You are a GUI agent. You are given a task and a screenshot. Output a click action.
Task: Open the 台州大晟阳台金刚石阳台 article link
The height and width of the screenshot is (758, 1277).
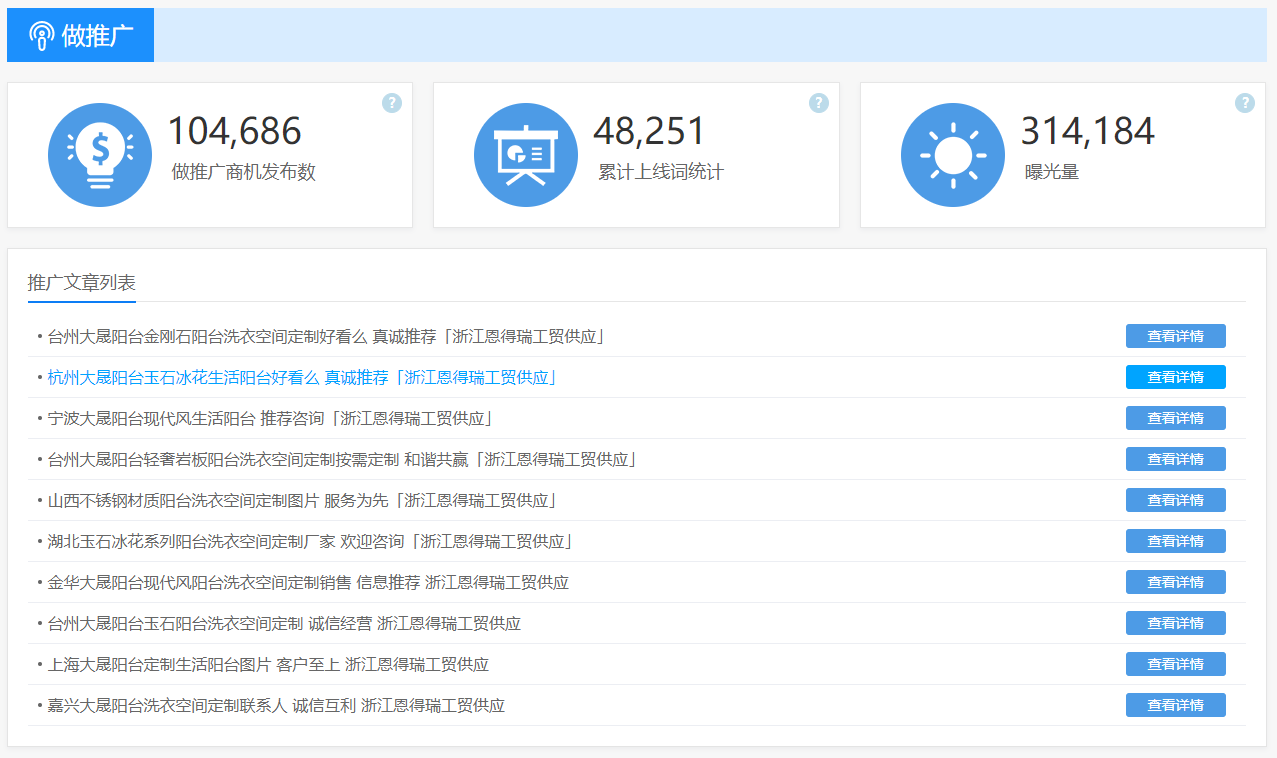[326, 337]
